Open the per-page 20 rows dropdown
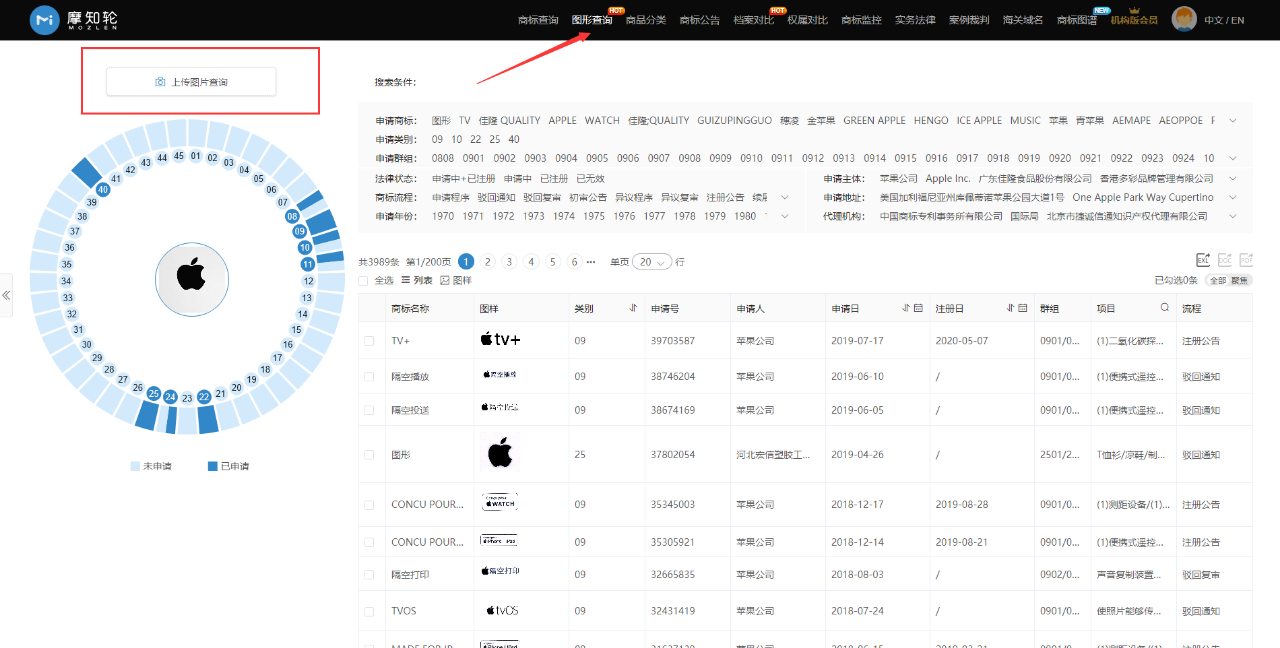The image size is (1280, 648). pyautogui.click(x=652, y=262)
